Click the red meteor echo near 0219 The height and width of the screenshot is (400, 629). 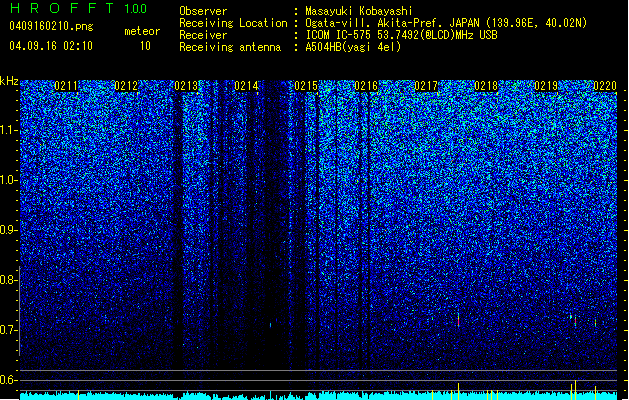click(x=575, y=321)
